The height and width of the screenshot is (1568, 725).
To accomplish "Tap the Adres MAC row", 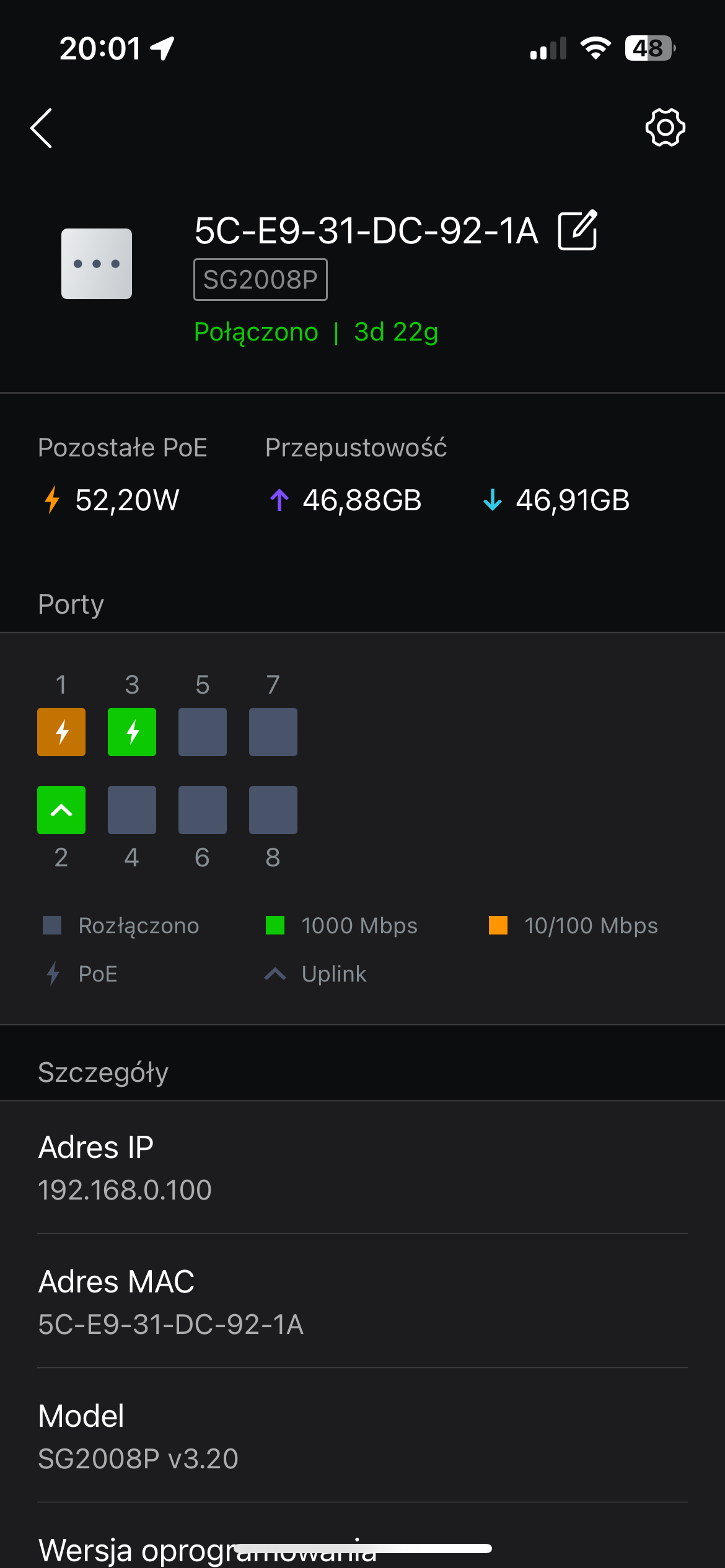I will pos(362,1302).
